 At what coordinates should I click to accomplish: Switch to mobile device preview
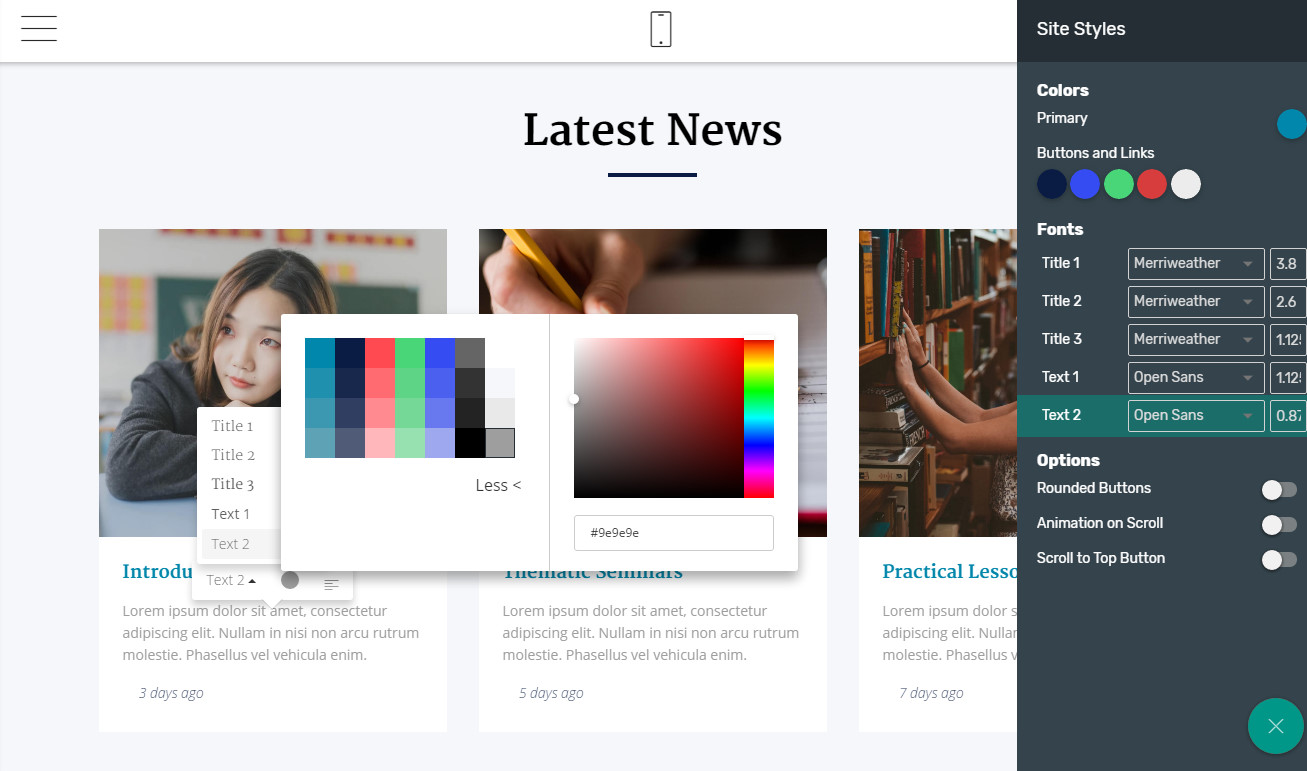660,29
